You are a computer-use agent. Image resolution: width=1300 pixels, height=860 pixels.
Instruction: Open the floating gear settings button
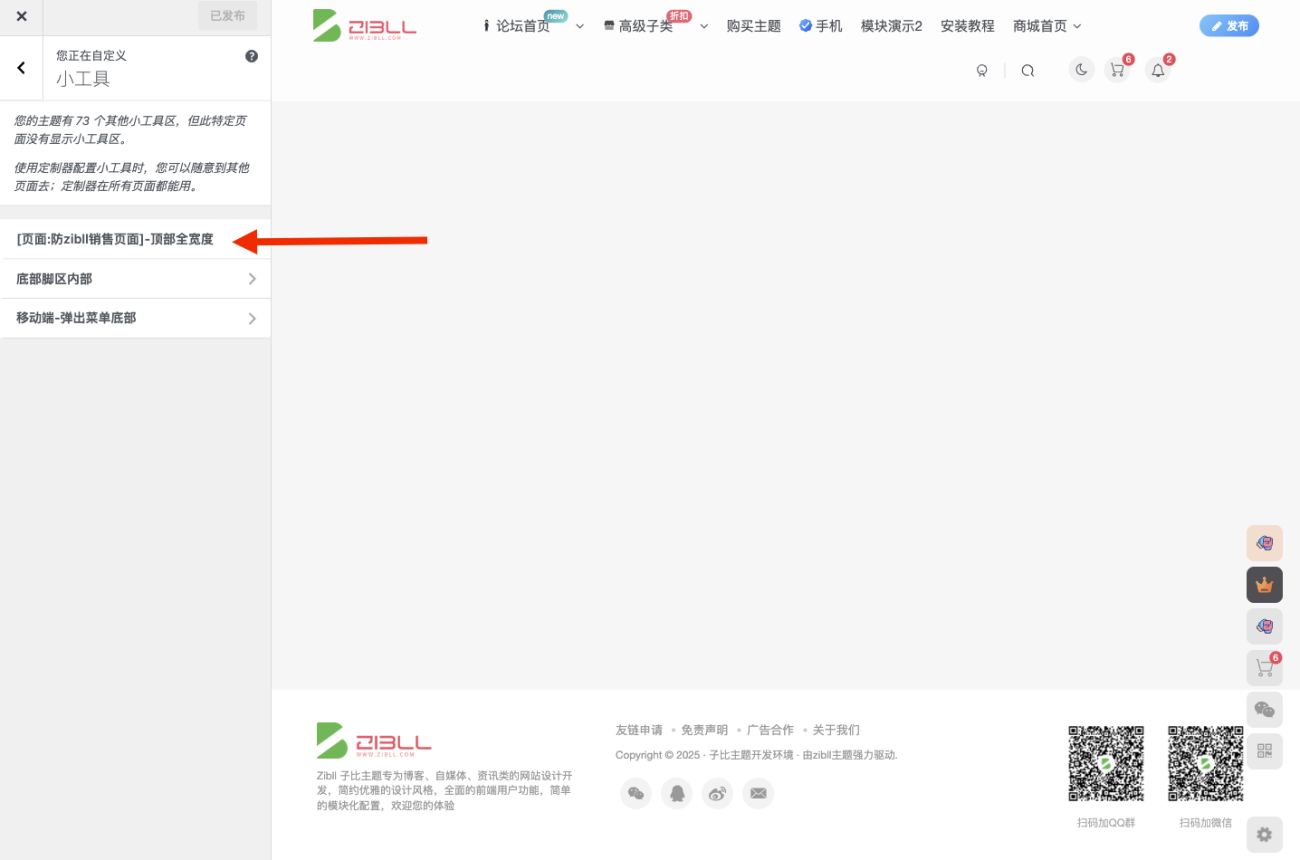(x=1264, y=834)
